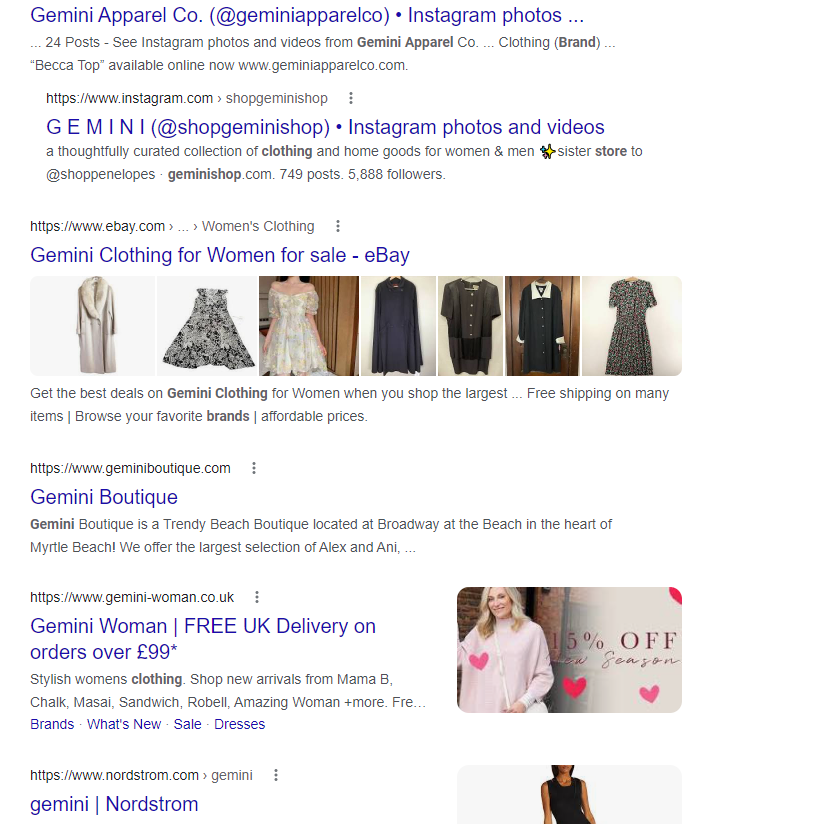Click the 15% OFF New Season promo image
The height and width of the screenshot is (824, 830).
pos(569,650)
